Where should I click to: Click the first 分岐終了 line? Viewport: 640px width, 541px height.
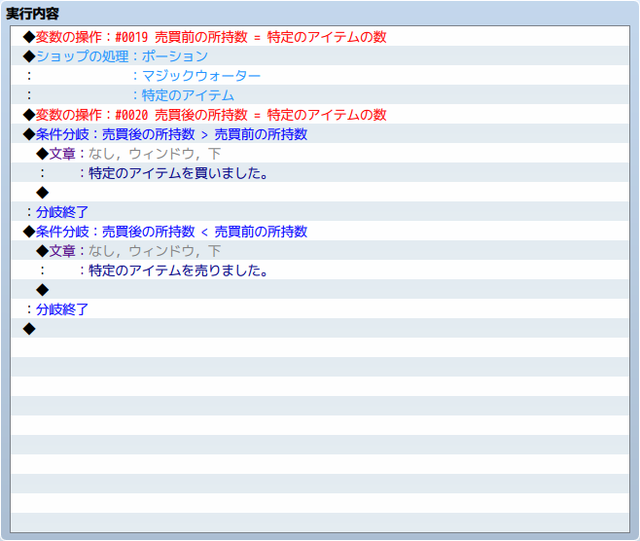(320, 212)
